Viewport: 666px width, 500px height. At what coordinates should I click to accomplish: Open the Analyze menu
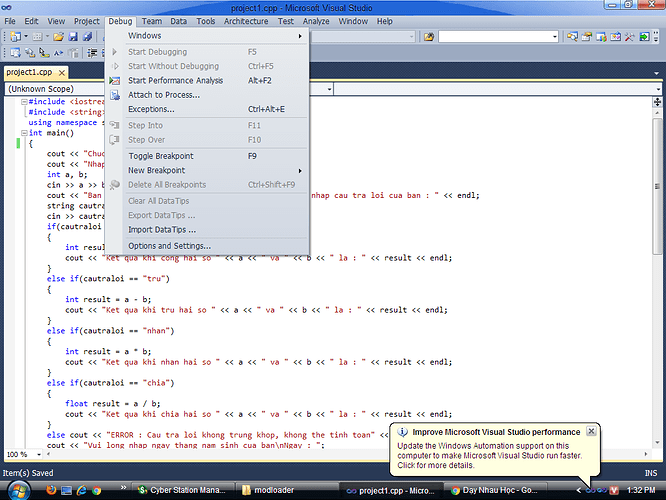point(316,21)
